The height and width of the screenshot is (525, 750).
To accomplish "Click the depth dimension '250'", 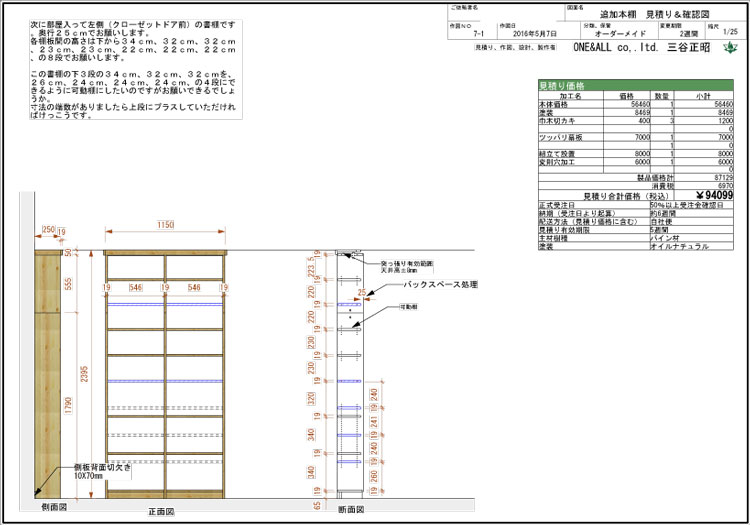I will click(x=49, y=230).
